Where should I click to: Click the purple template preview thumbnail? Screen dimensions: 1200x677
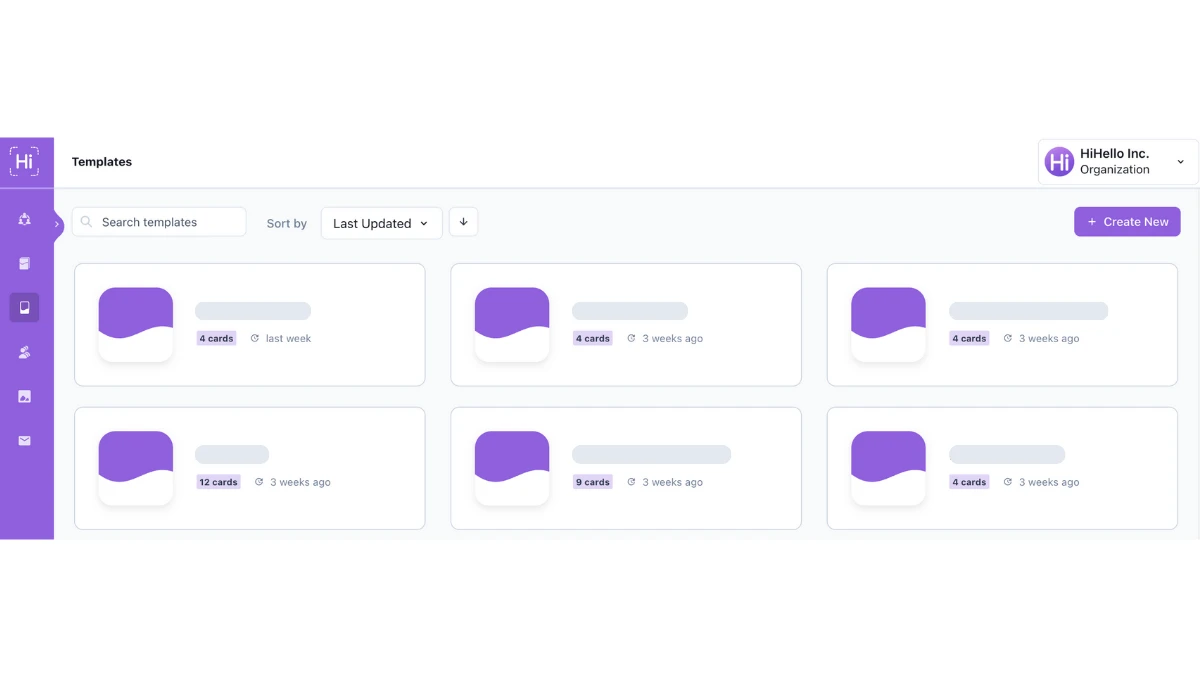coord(135,323)
